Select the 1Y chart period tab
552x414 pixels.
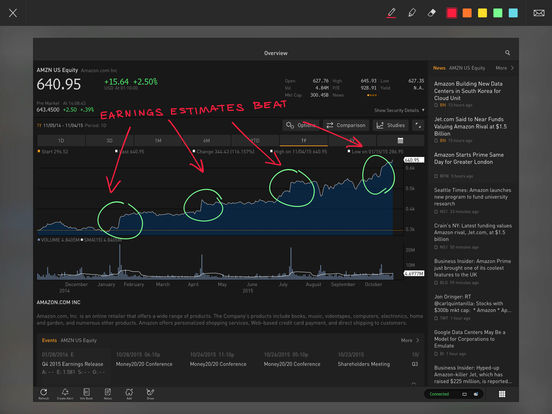303,140
